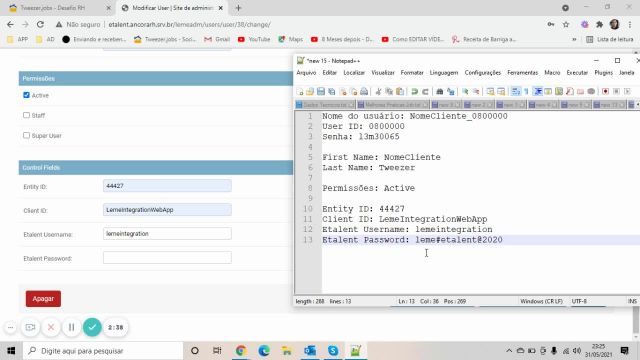Open the Editar menu

pyautogui.click(x=329, y=73)
